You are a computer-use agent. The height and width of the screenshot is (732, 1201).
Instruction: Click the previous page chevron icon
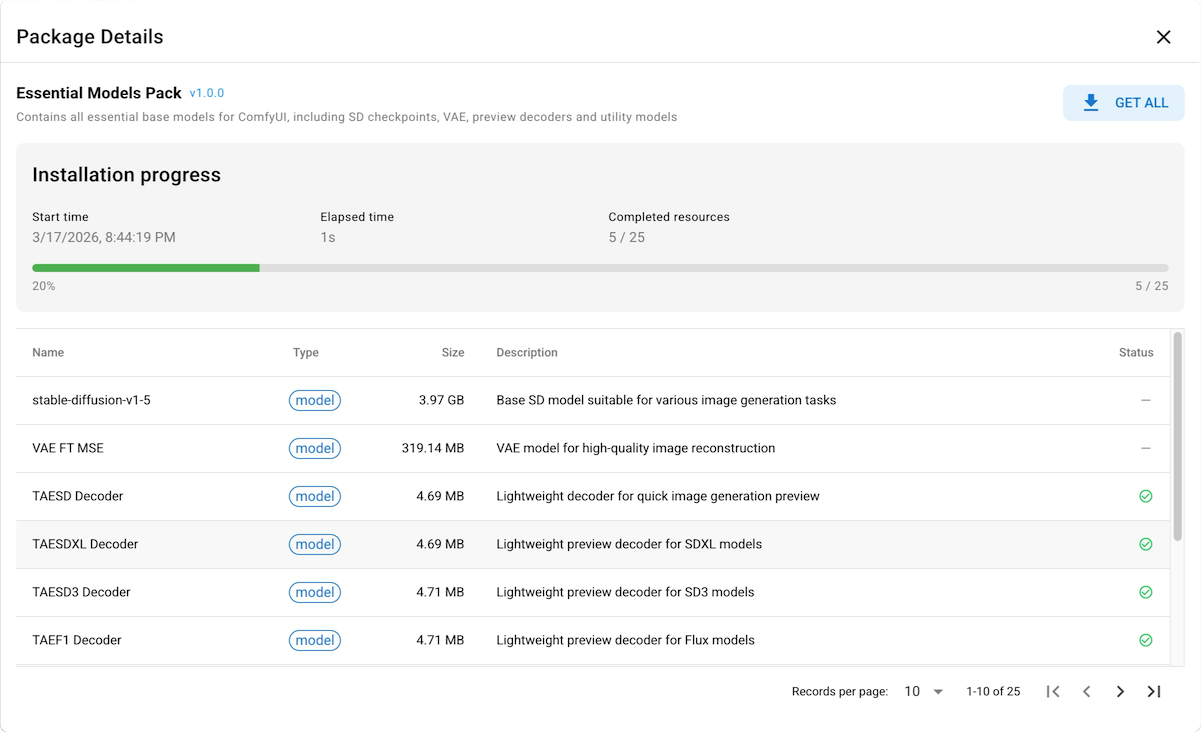click(x=1087, y=691)
